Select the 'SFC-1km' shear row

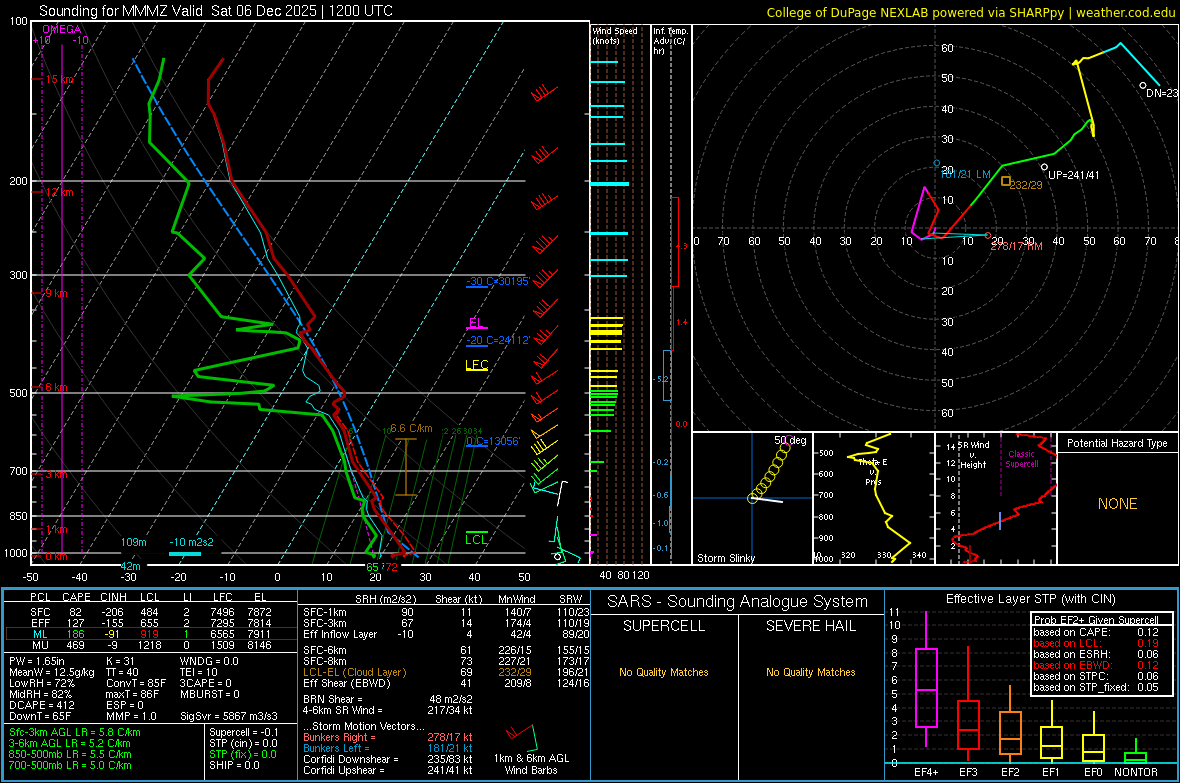click(446, 612)
